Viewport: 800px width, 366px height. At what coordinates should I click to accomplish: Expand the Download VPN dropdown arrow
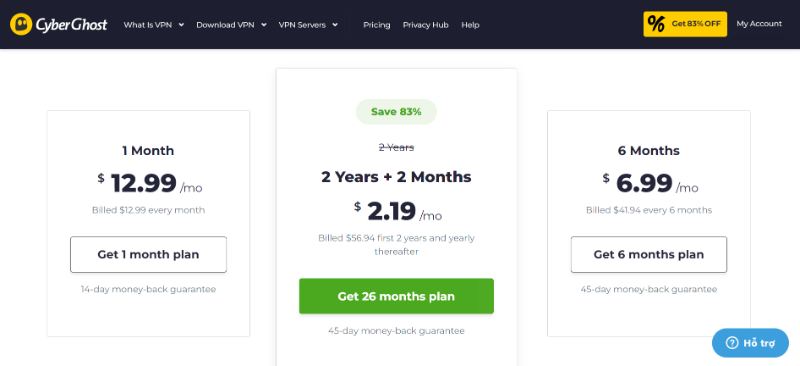tap(263, 25)
